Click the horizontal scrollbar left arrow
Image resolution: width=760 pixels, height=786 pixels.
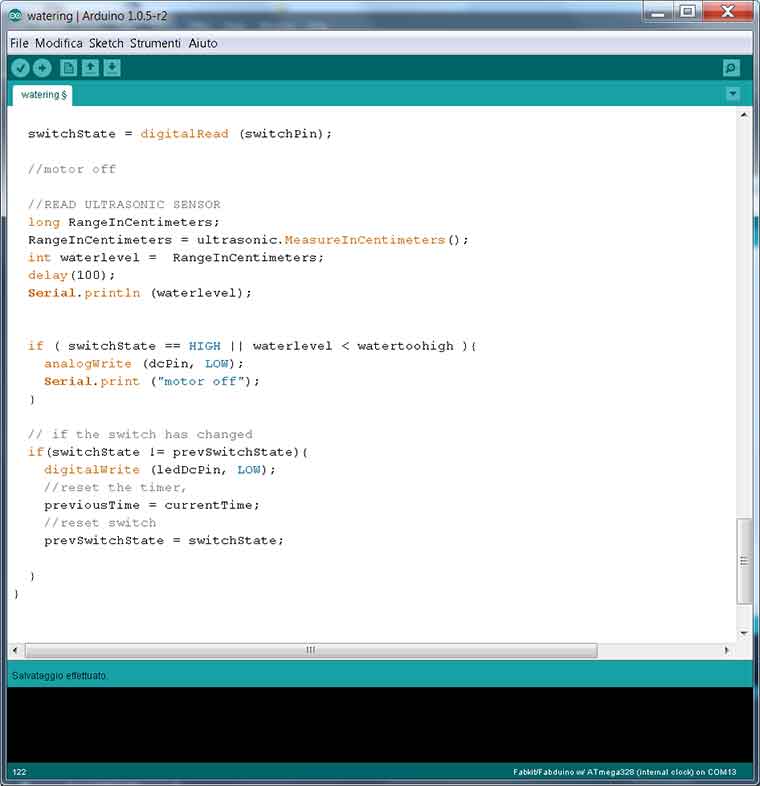[x=15, y=650]
